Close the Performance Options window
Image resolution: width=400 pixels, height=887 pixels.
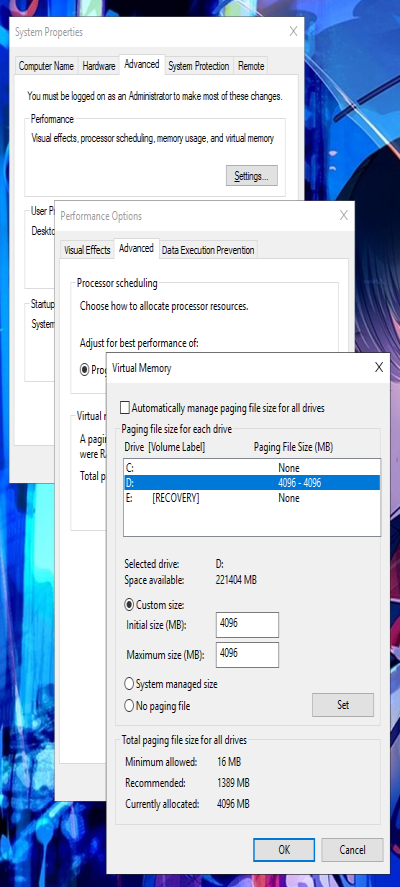(343, 215)
